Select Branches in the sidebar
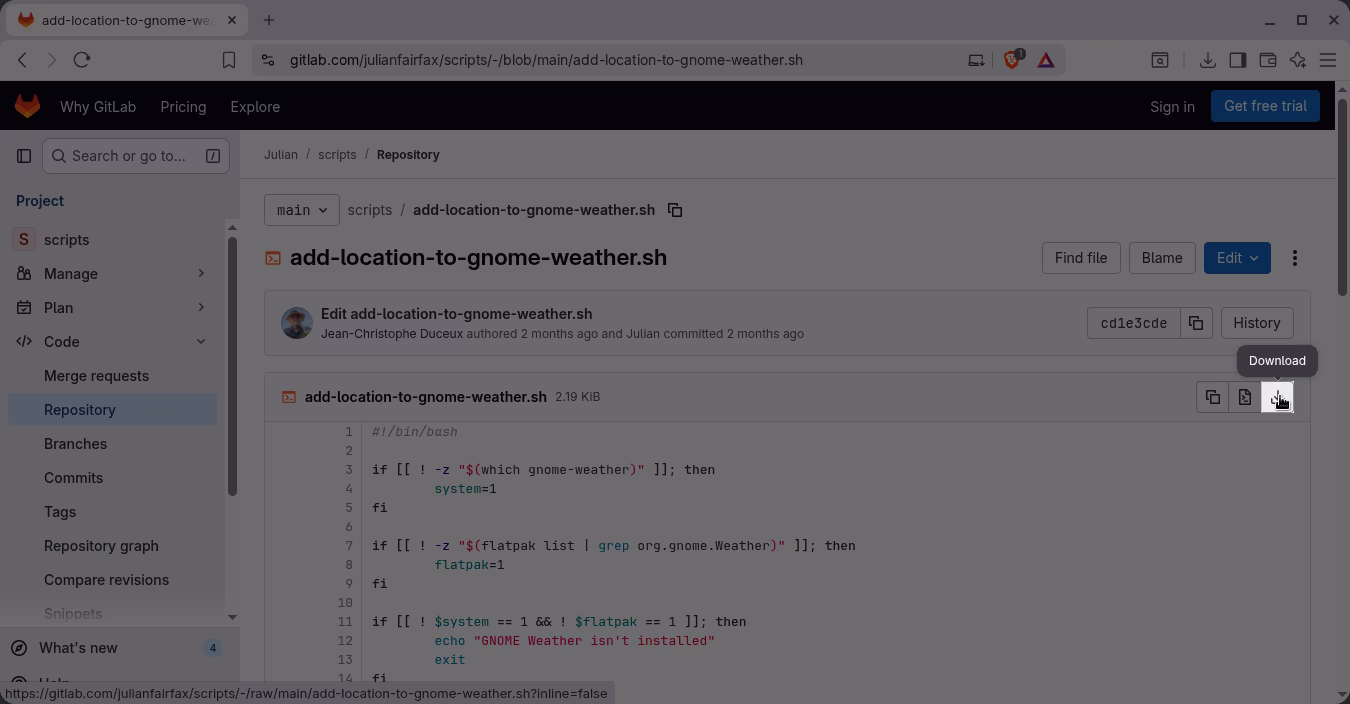This screenshot has height=704, width=1350. tap(75, 444)
